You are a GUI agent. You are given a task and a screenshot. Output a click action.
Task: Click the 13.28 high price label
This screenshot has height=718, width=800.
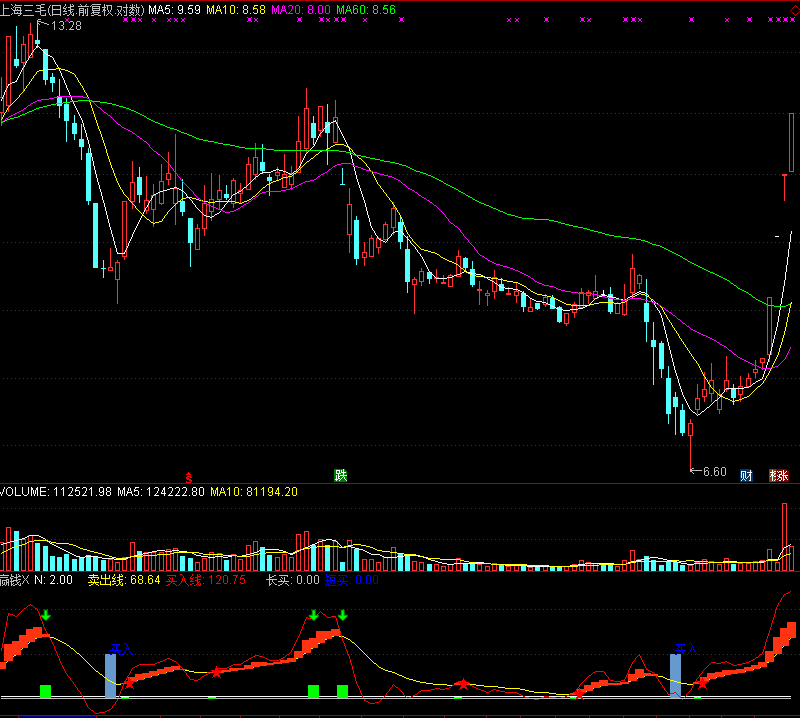tap(66, 26)
